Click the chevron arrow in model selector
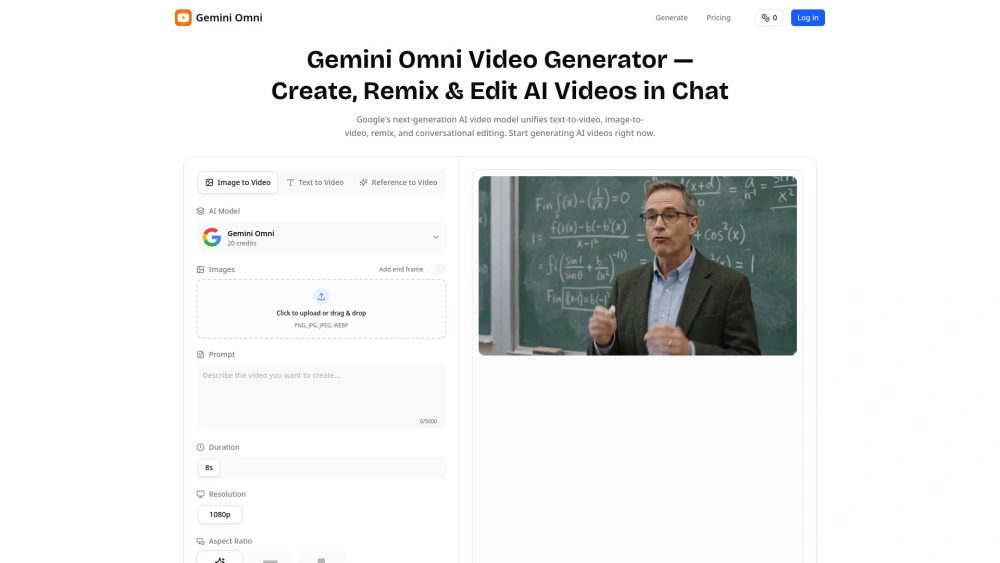 tap(436, 237)
